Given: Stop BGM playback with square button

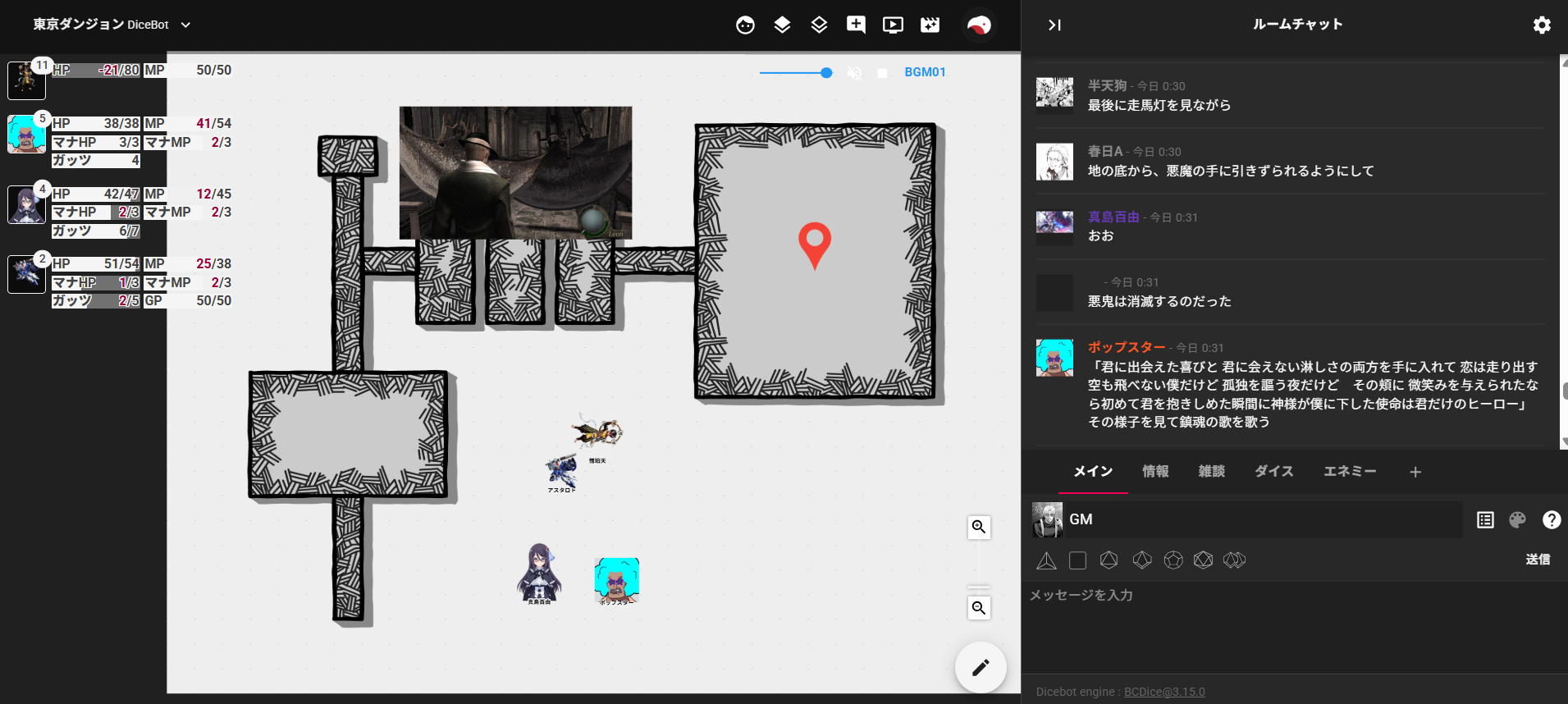Looking at the screenshot, I should coord(882,73).
